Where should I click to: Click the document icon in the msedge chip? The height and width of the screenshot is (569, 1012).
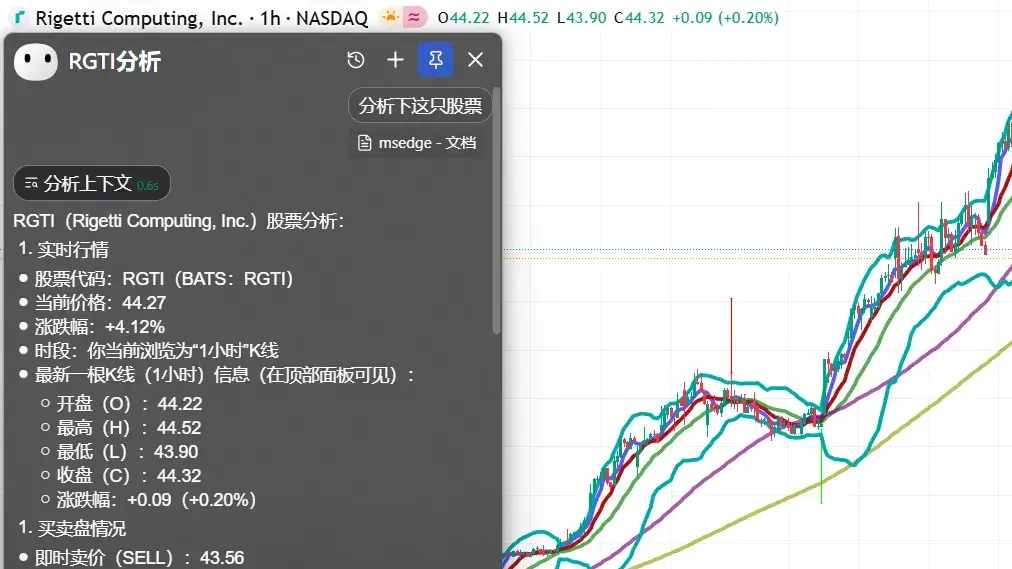tap(365, 143)
